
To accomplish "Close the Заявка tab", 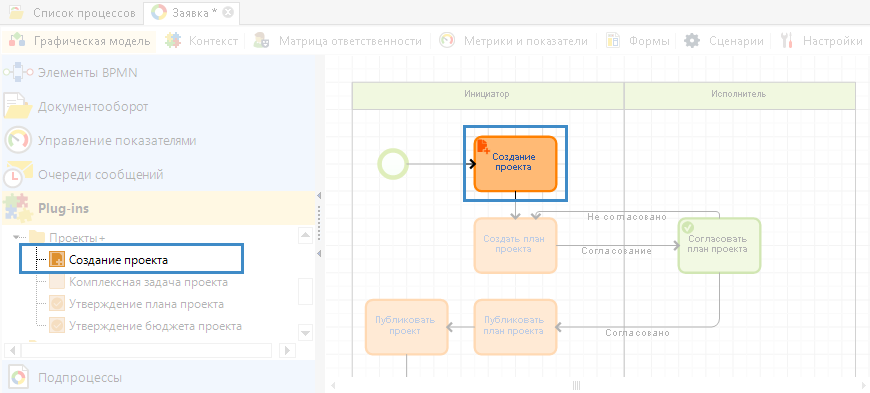I will tap(227, 13).
